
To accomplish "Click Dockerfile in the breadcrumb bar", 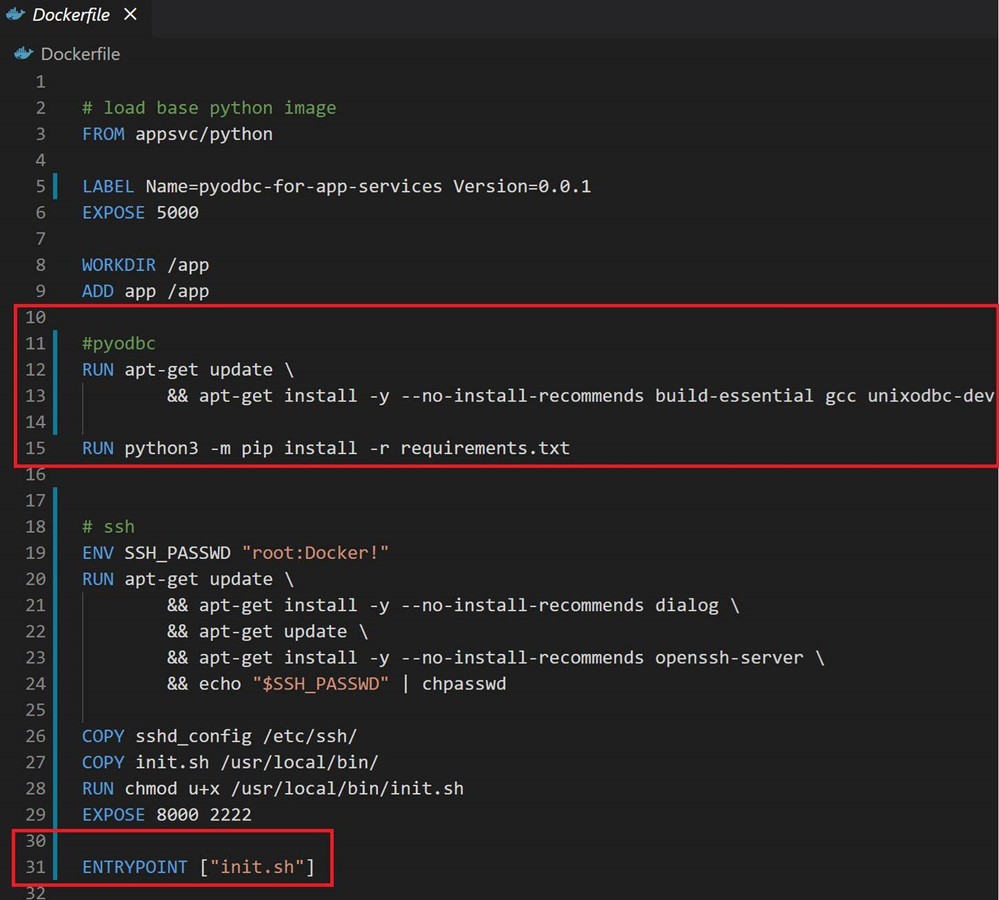I will tap(80, 54).
